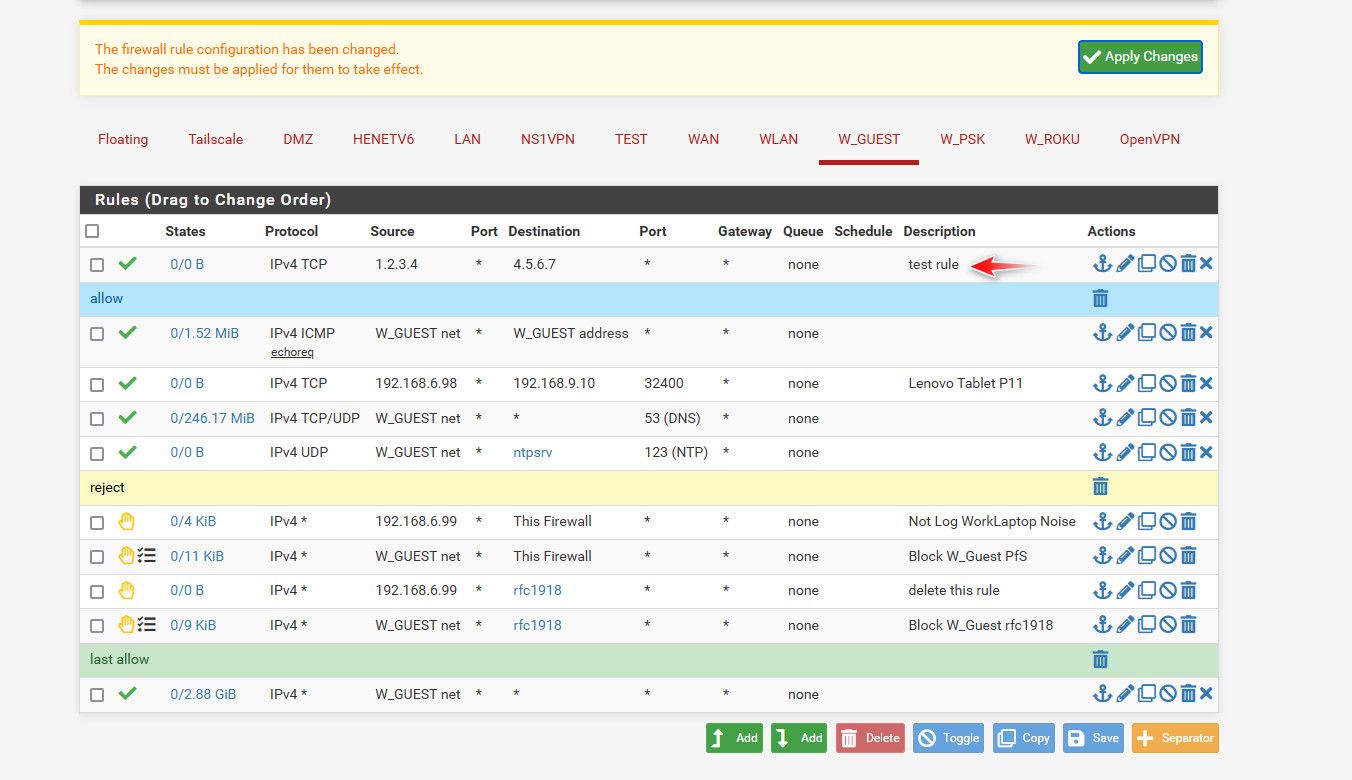
Task: Click log icon on Block W_Guest rfc1918 row
Action: click(x=147, y=625)
